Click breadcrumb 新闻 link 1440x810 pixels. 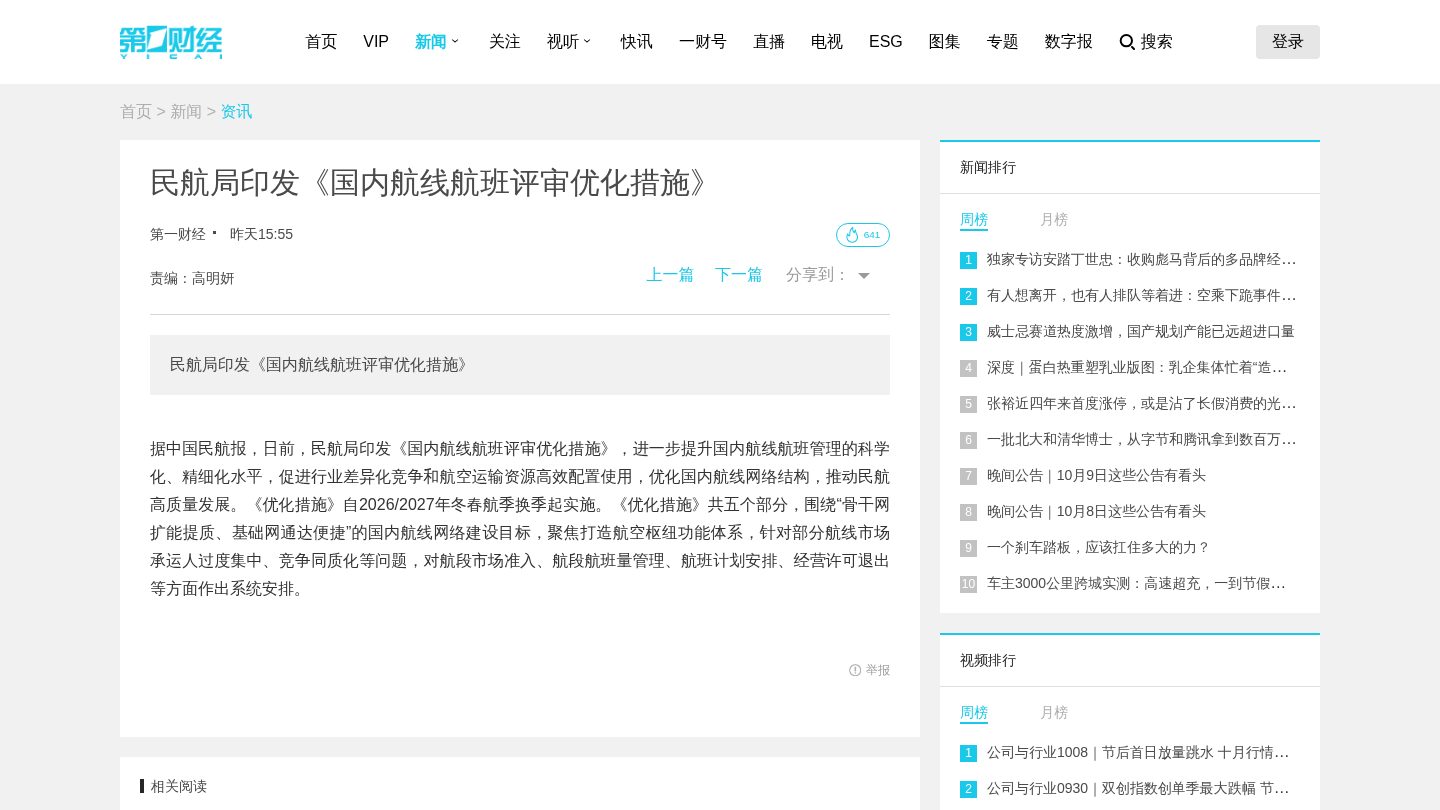186,112
